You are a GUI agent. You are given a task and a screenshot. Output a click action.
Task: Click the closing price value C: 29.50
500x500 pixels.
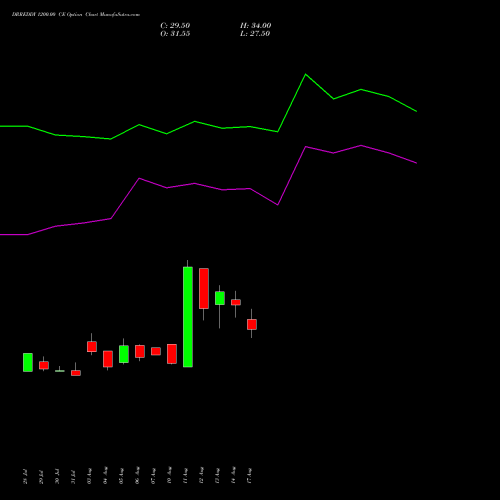(x=175, y=26)
